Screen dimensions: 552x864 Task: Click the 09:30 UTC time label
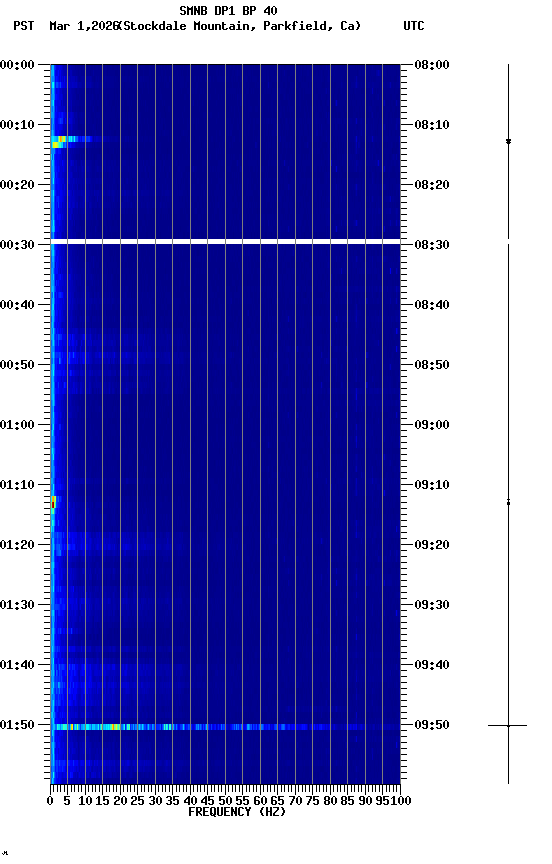point(432,606)
